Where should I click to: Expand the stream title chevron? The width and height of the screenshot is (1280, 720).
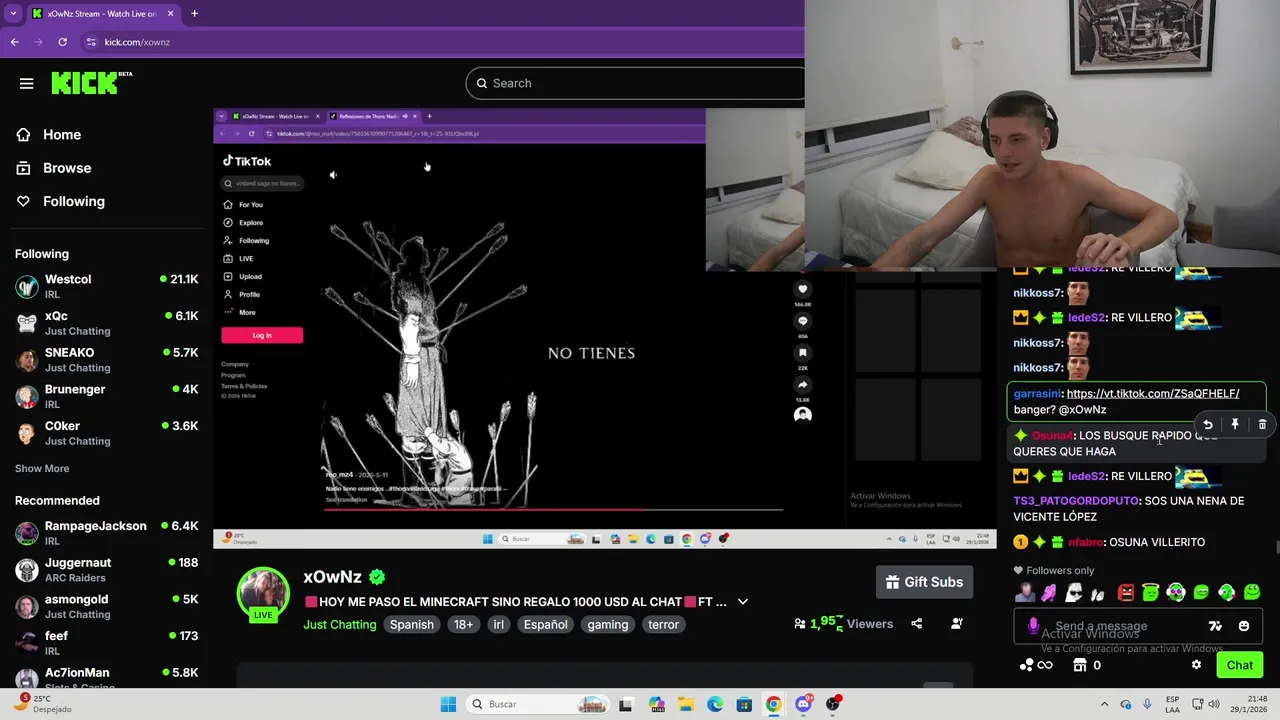742,602
